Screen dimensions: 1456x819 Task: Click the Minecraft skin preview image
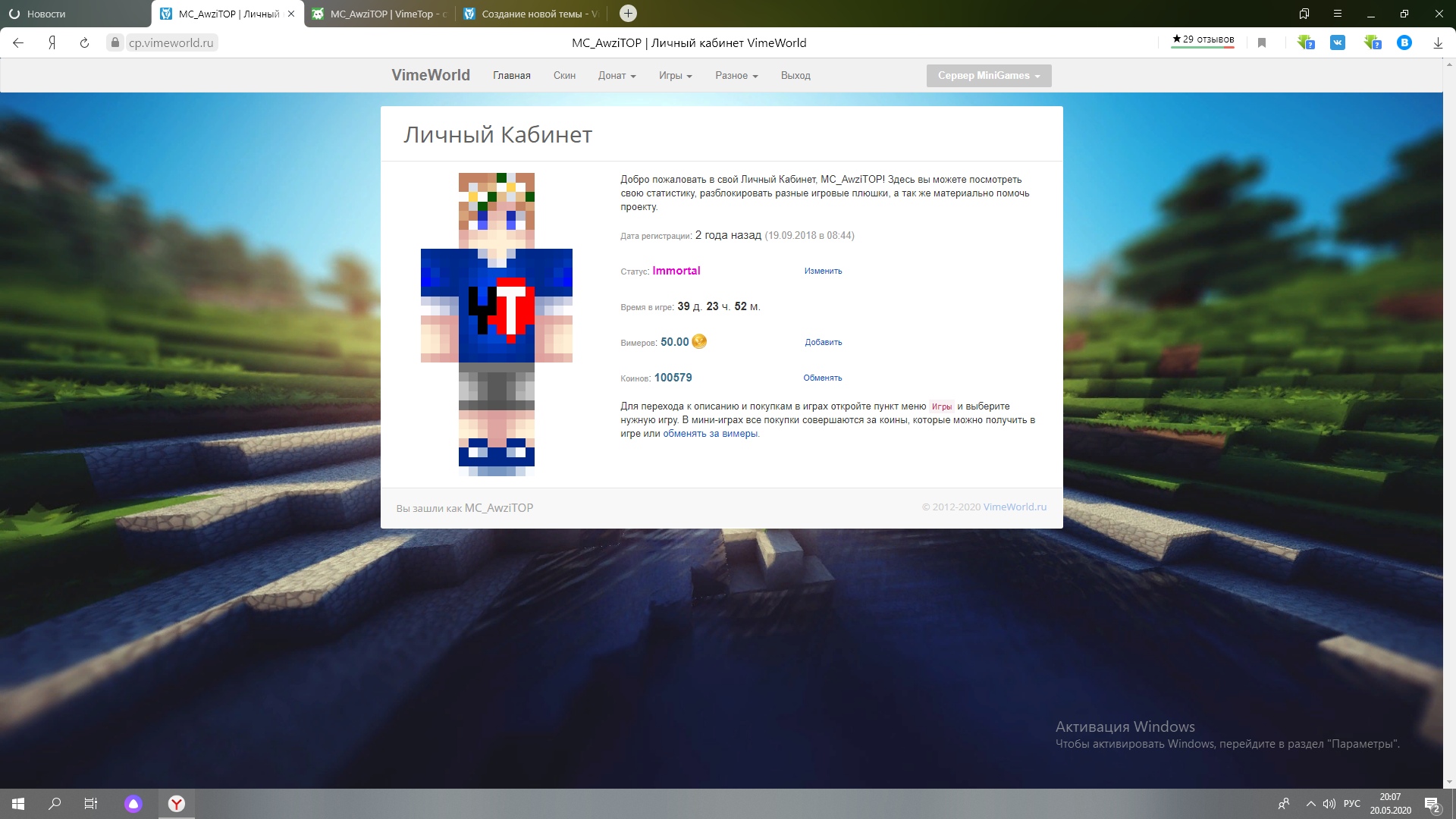[497, 325]
